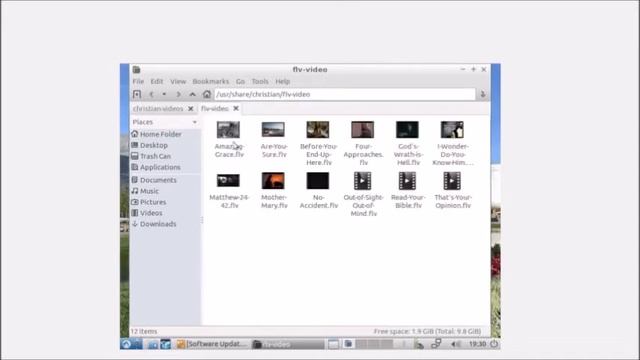
Task: Click the power/logout taskbar icon
Action: tap(494, 344)
